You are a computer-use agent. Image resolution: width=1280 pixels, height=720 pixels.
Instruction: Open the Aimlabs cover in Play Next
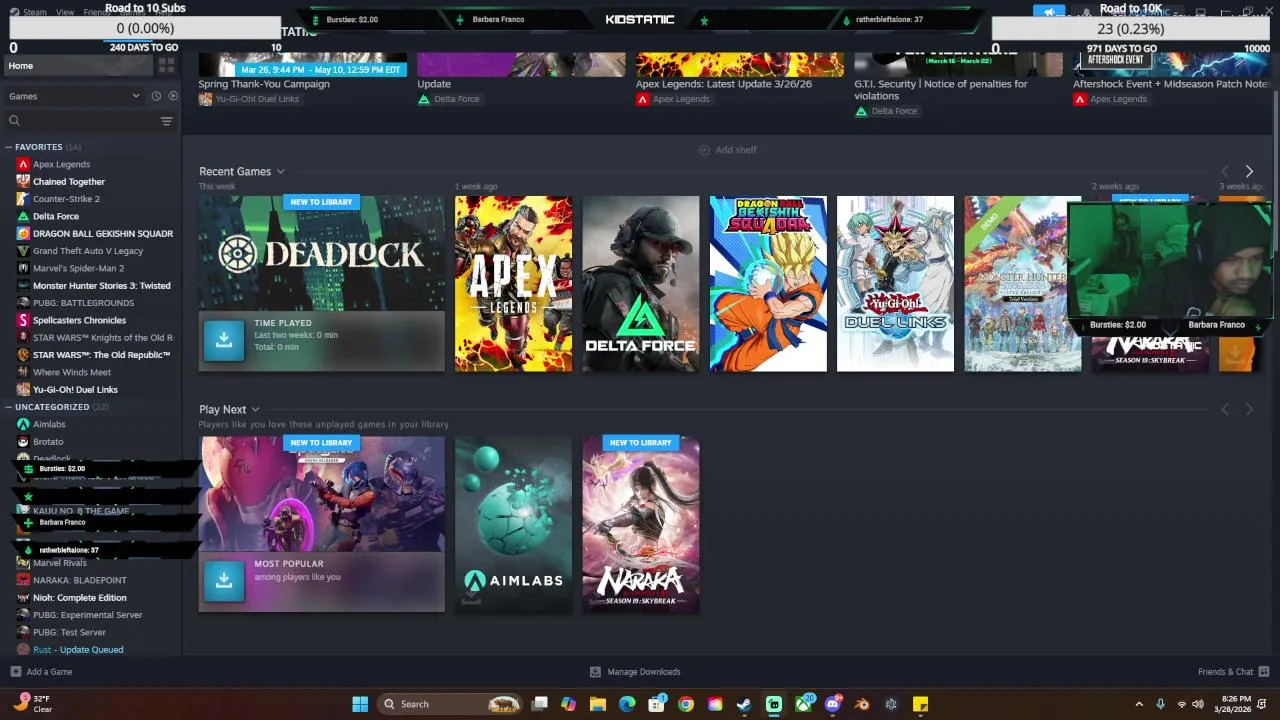(514, 525)
